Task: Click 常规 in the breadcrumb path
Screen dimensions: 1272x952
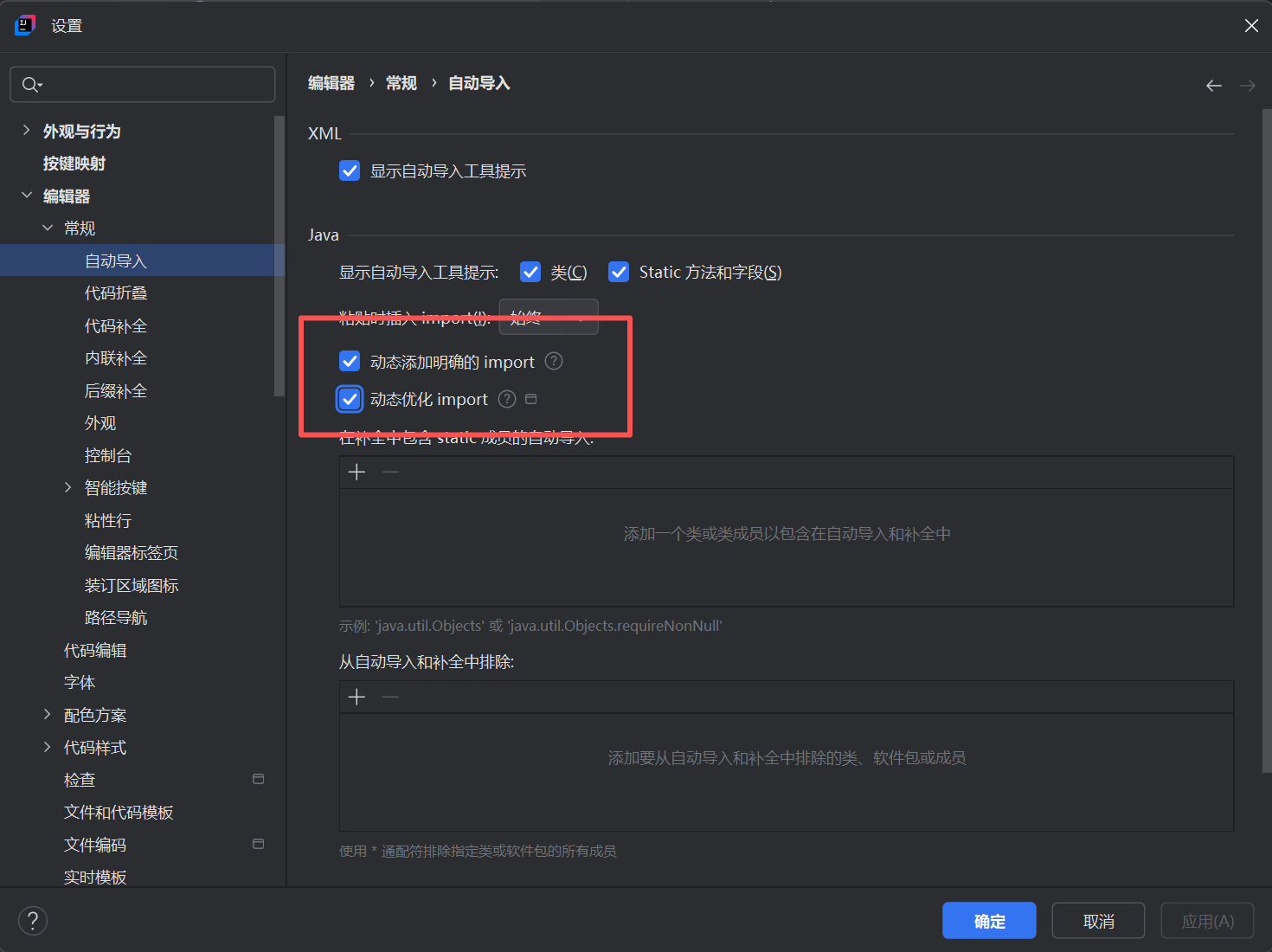Action: (x=401, y=82)
